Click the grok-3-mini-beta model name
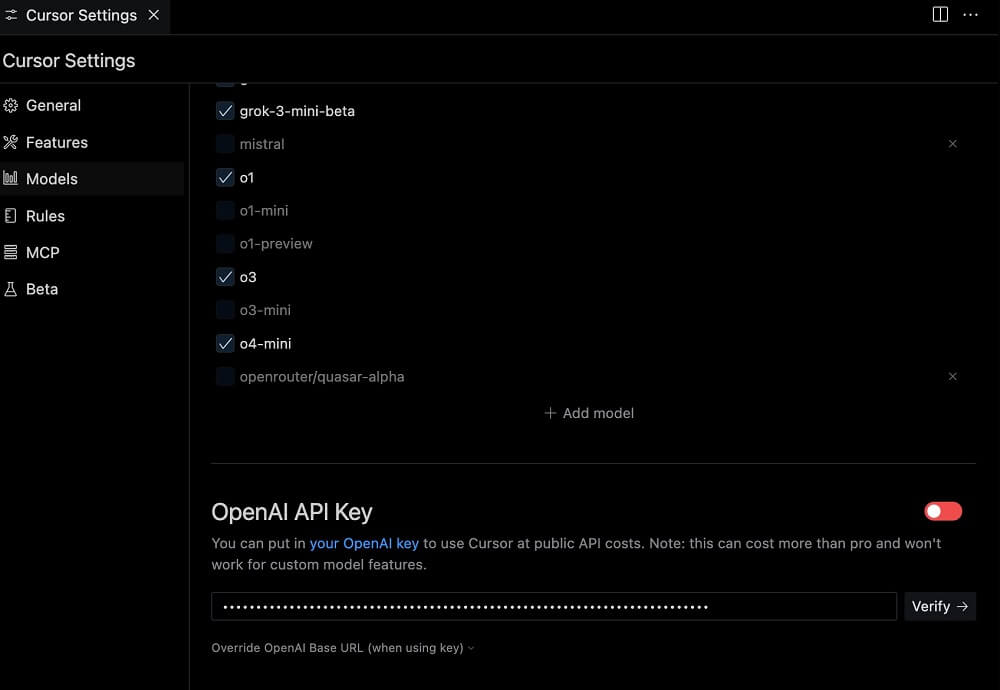1000x690 pixels. [297, 111]
